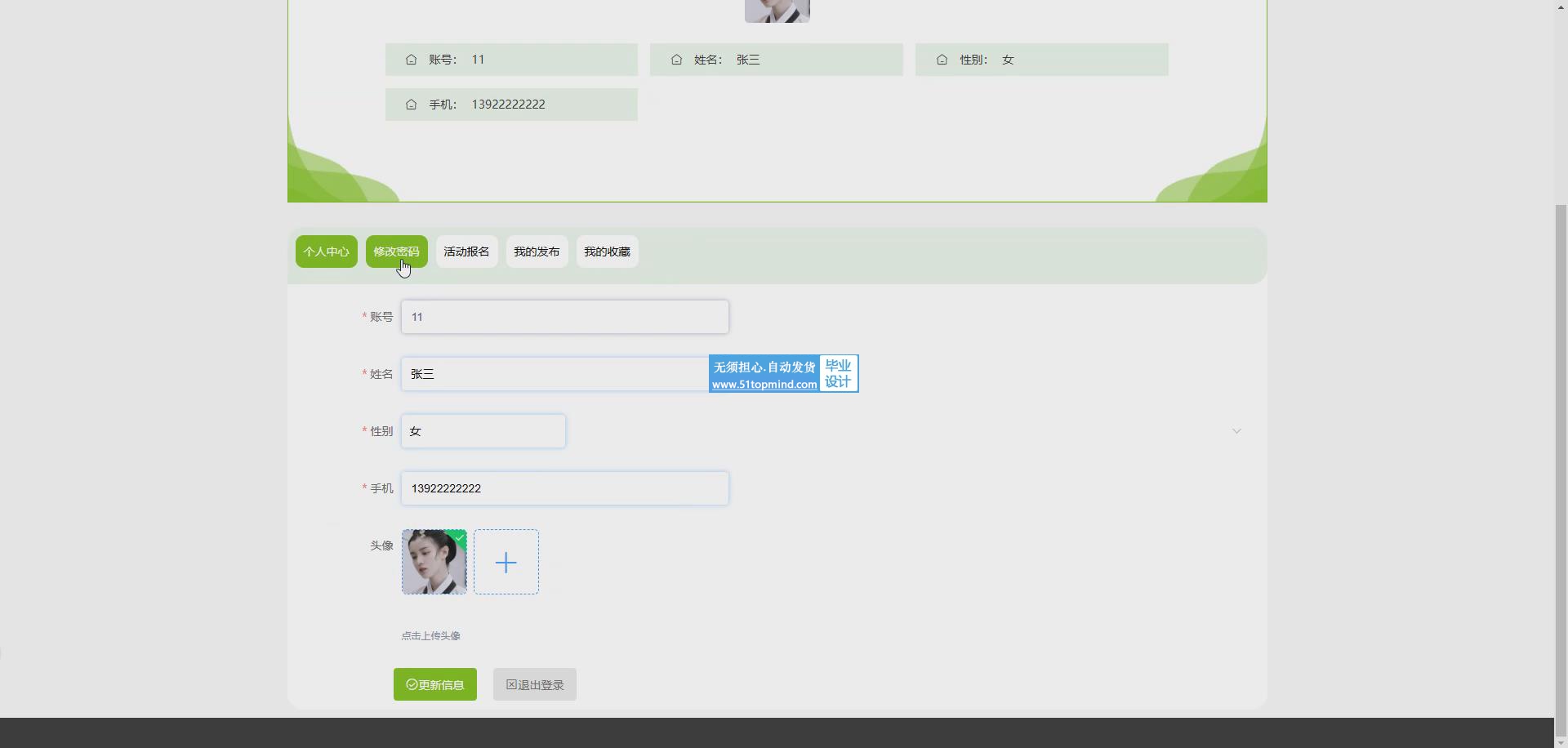Screen dimensions: 1568x748
Task: Switch to the 个人中心 tab
Action: click(x=326, y=252)
